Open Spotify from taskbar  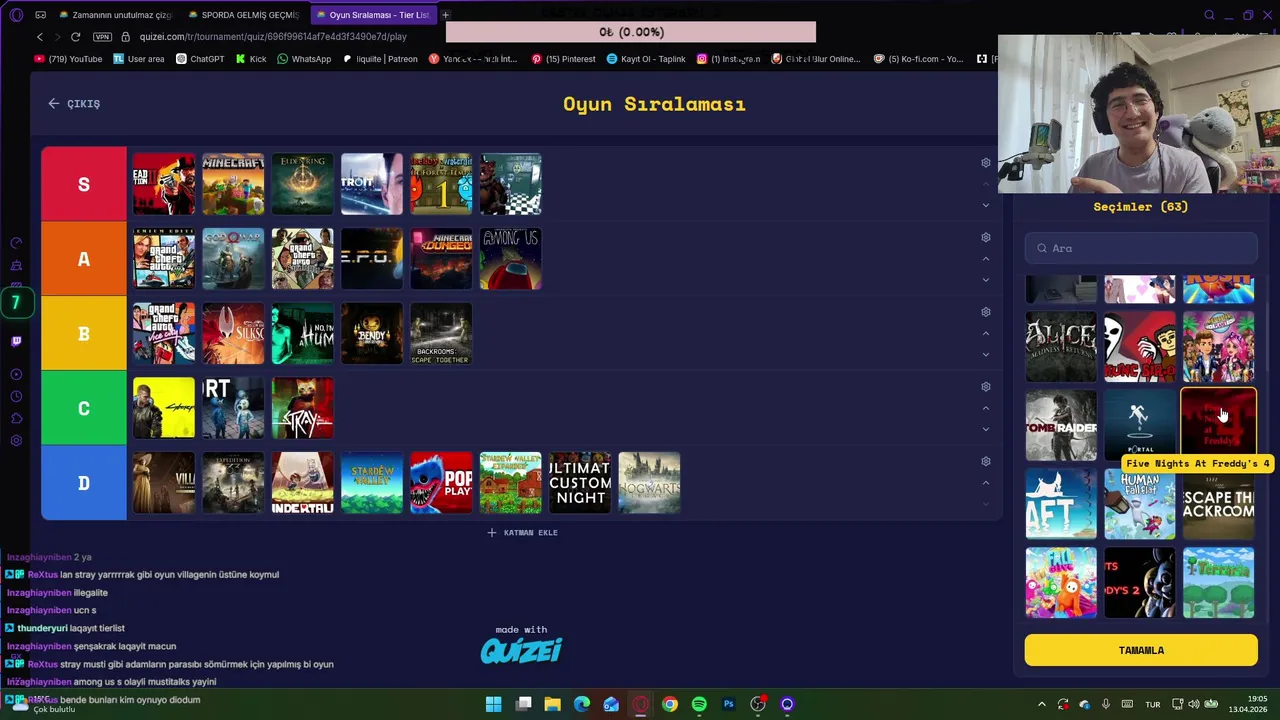tap(699, 704)
